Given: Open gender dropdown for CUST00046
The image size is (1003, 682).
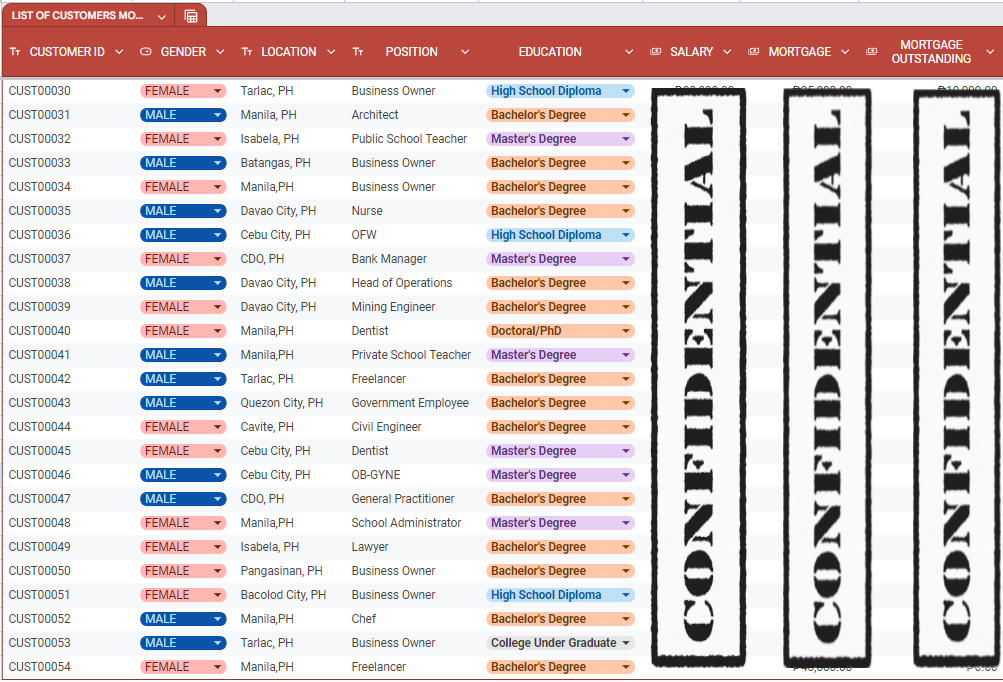Looking at the screenshot, I should click(183, 475).
